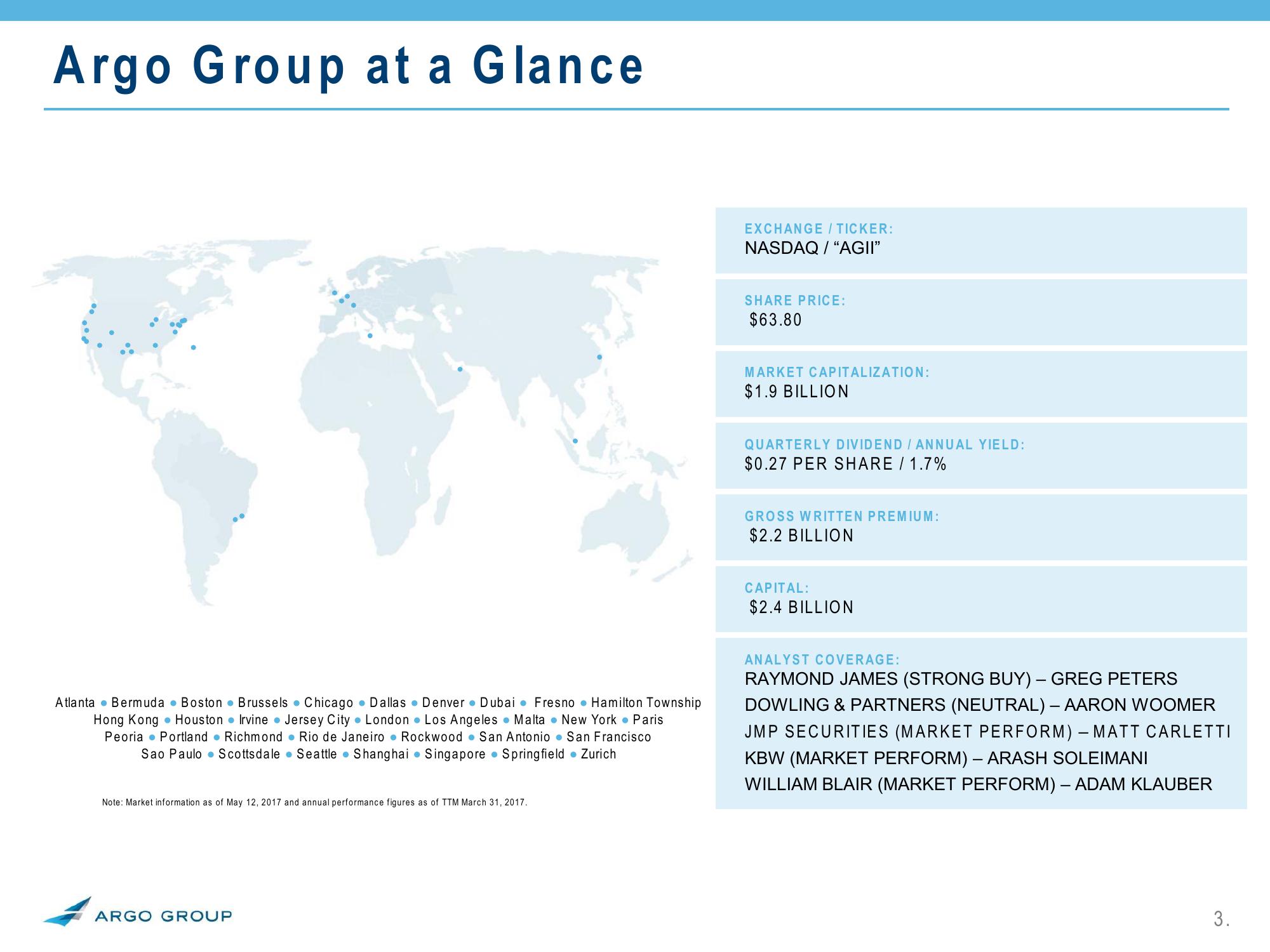The width and height of the screenshot is (1270, 952).
Task: Click the Dowling & Partners (Neutral) line
Action: [x=980, y=705]
